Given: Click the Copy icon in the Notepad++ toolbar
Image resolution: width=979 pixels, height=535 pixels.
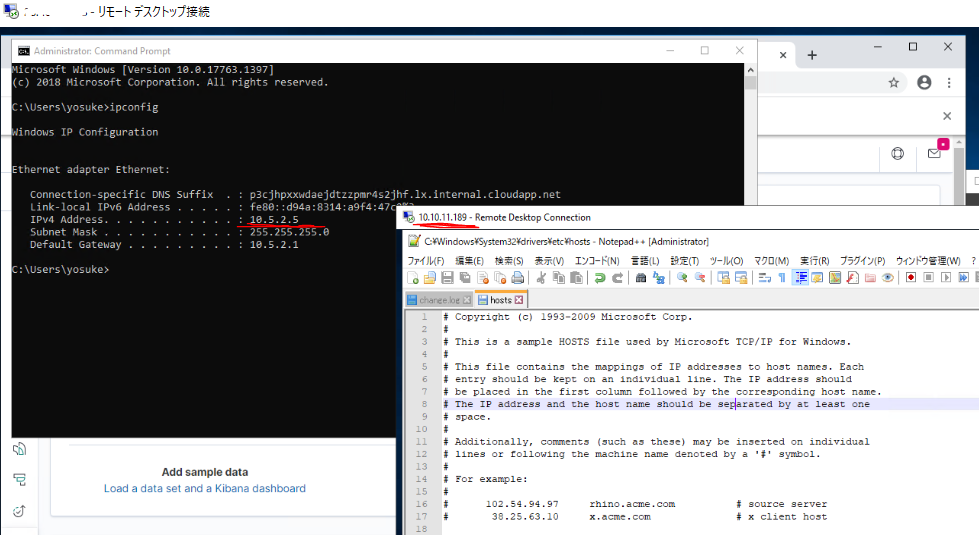Looking at the screenshot, I should coord(559,278).
